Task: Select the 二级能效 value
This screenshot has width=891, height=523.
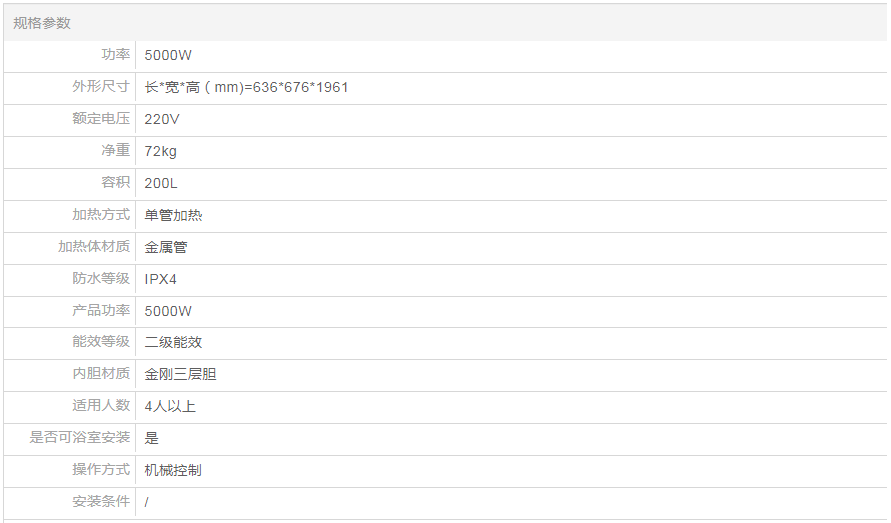Action: tap(173, 342)
